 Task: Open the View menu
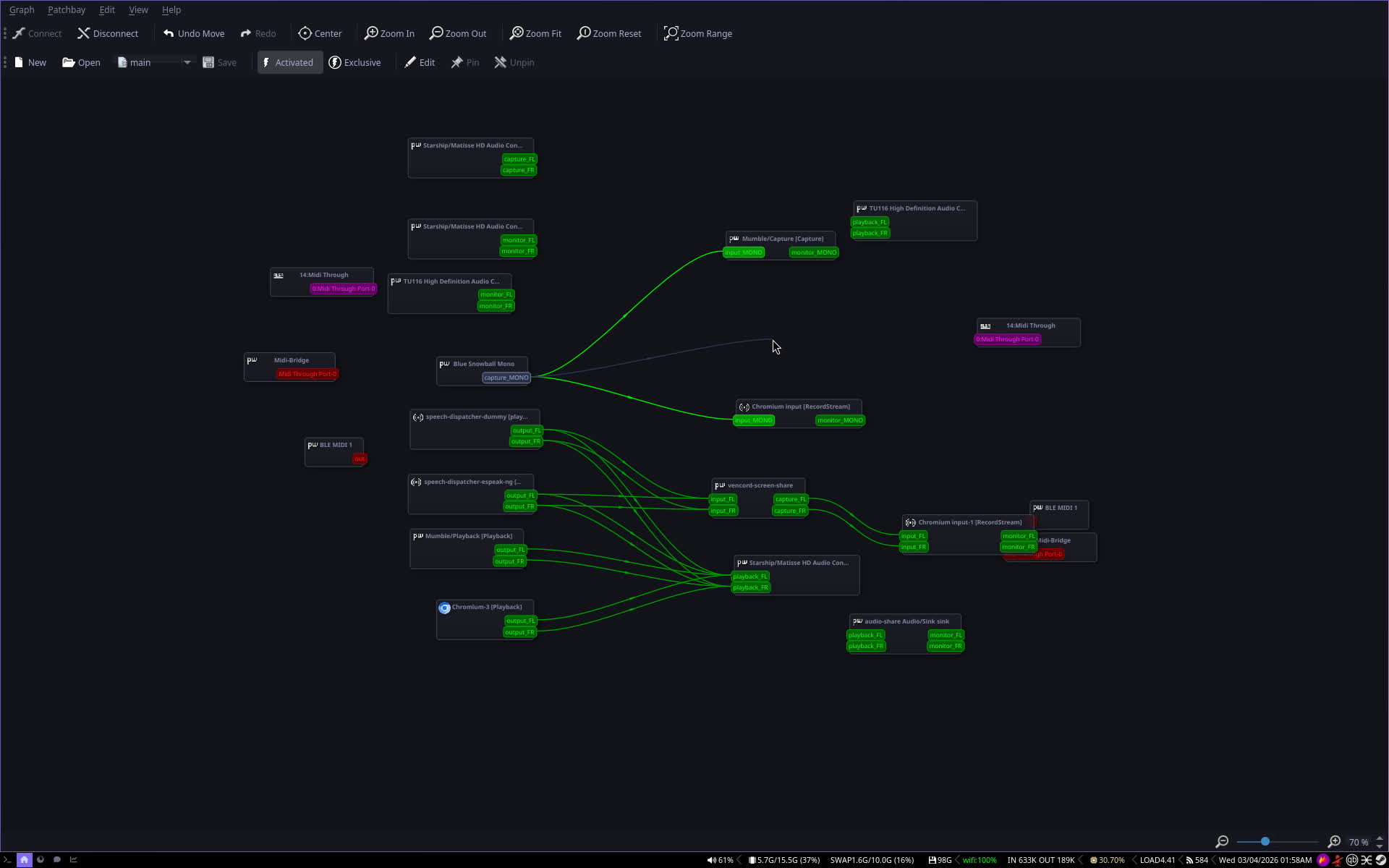pos(138,10)
